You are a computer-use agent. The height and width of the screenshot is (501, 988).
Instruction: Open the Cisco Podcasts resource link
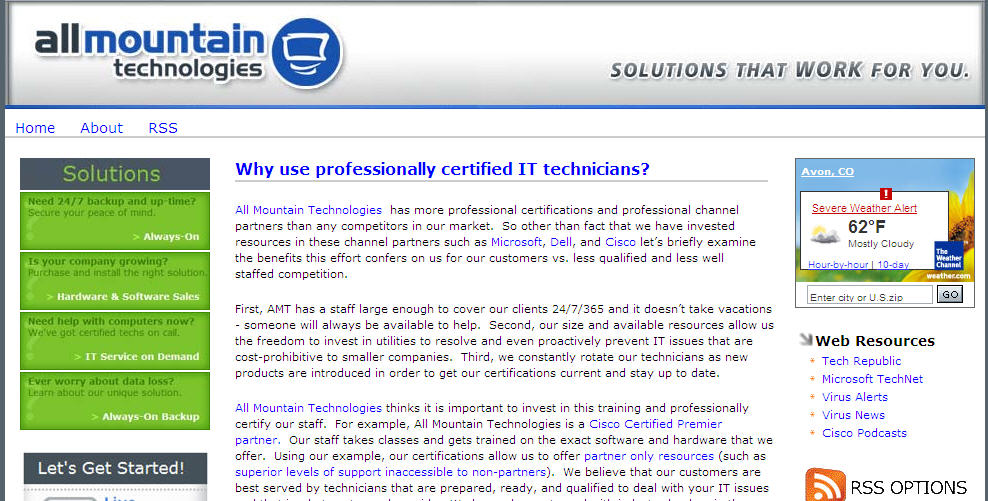point(864,433)
